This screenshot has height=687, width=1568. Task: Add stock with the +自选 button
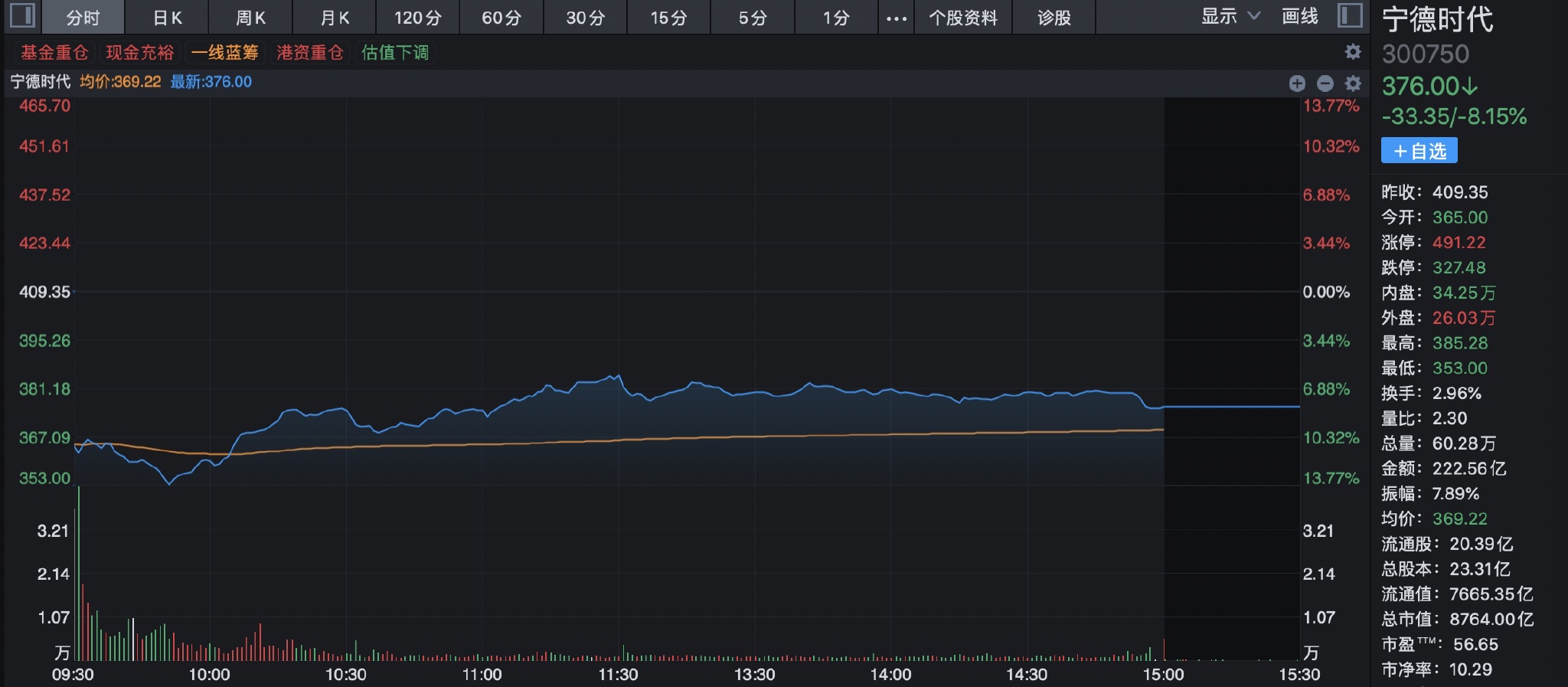(1419, 150)
